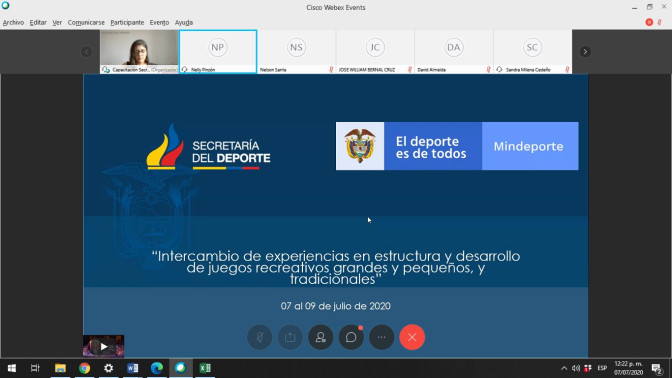The image size is (672, 378).
Task: Open Windows Action Center notifications
Action: point(657,368)
